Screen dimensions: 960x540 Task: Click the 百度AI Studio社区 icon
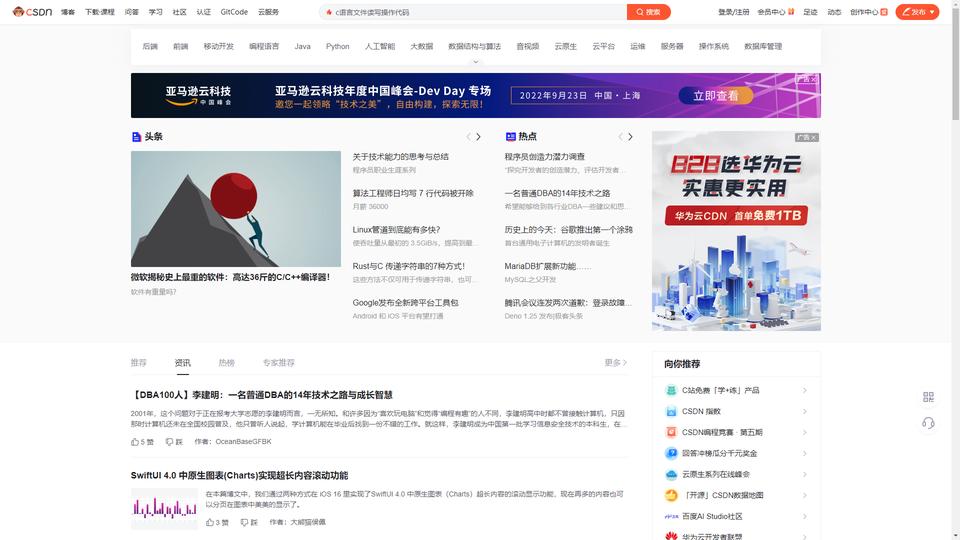coord(671,516)
